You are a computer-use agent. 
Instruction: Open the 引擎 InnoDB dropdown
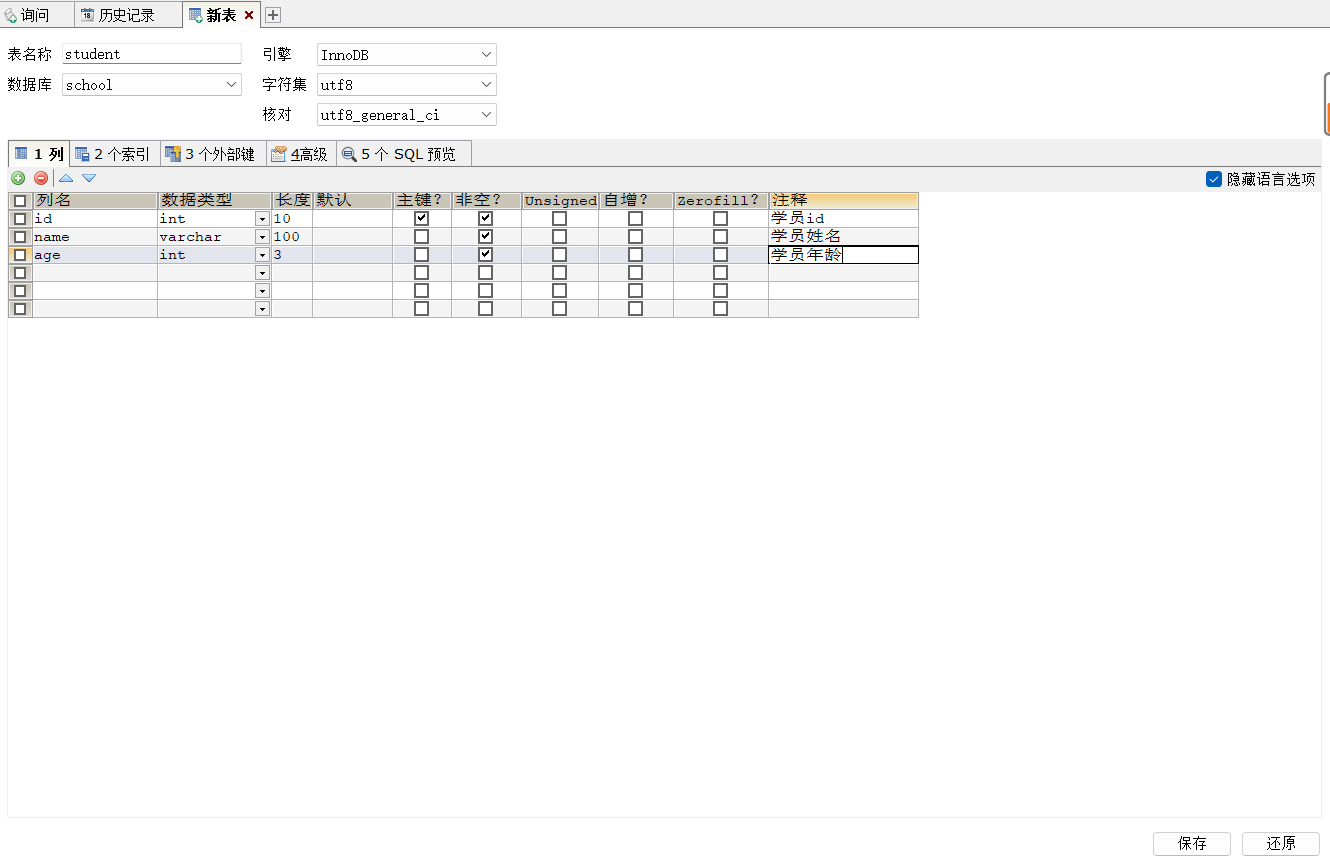tap(407, 55)
